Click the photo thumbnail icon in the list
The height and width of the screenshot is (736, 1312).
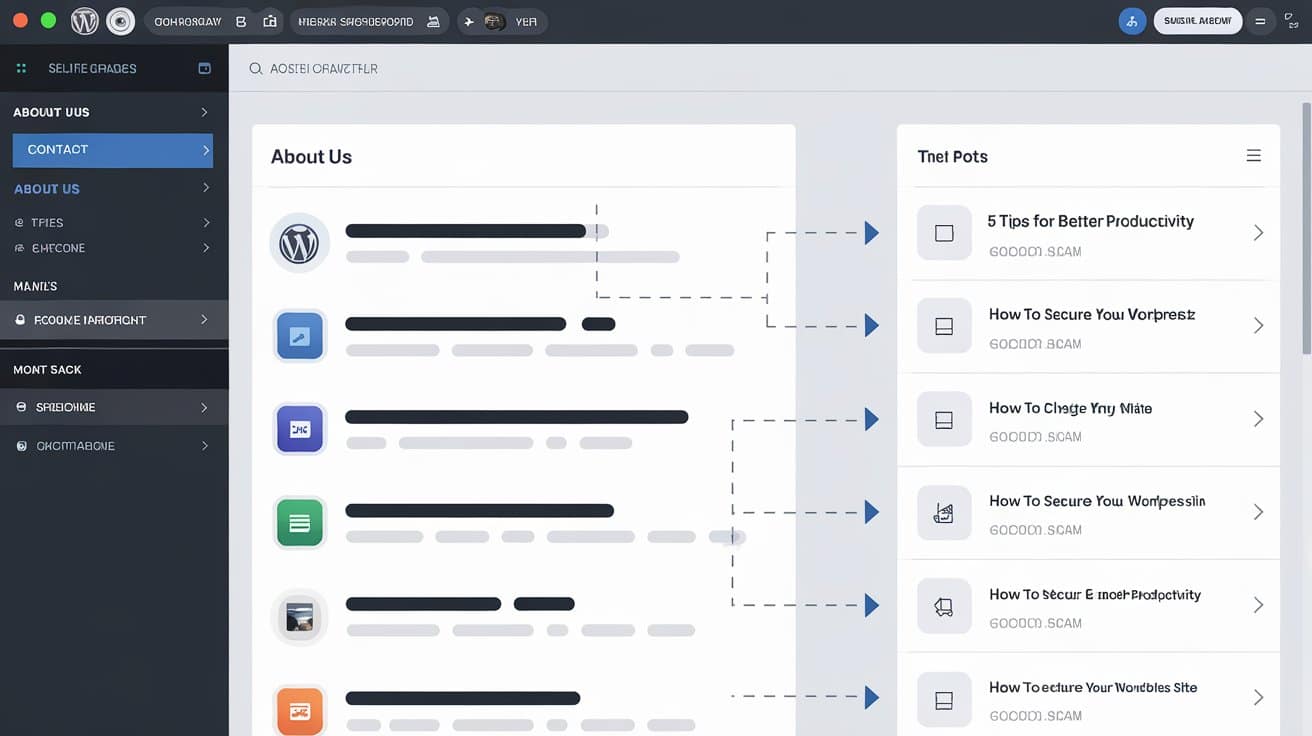[299, 616]
